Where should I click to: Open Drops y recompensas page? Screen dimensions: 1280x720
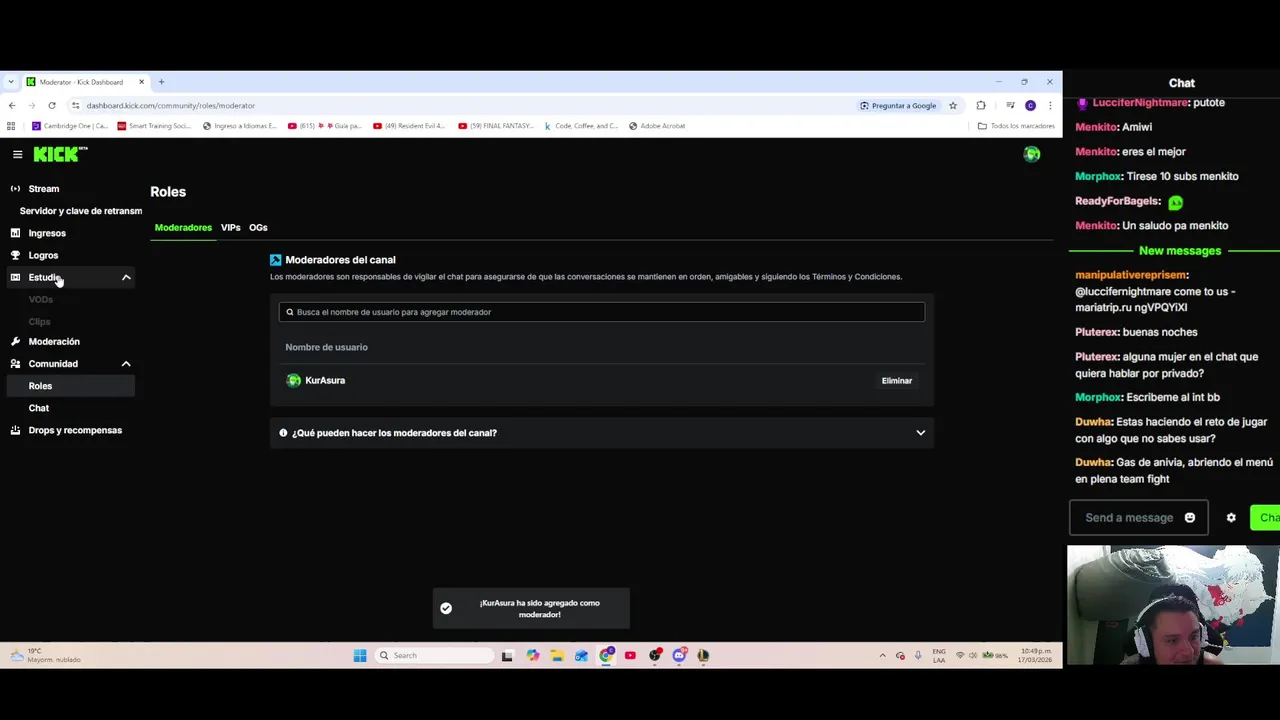point(75,430)
